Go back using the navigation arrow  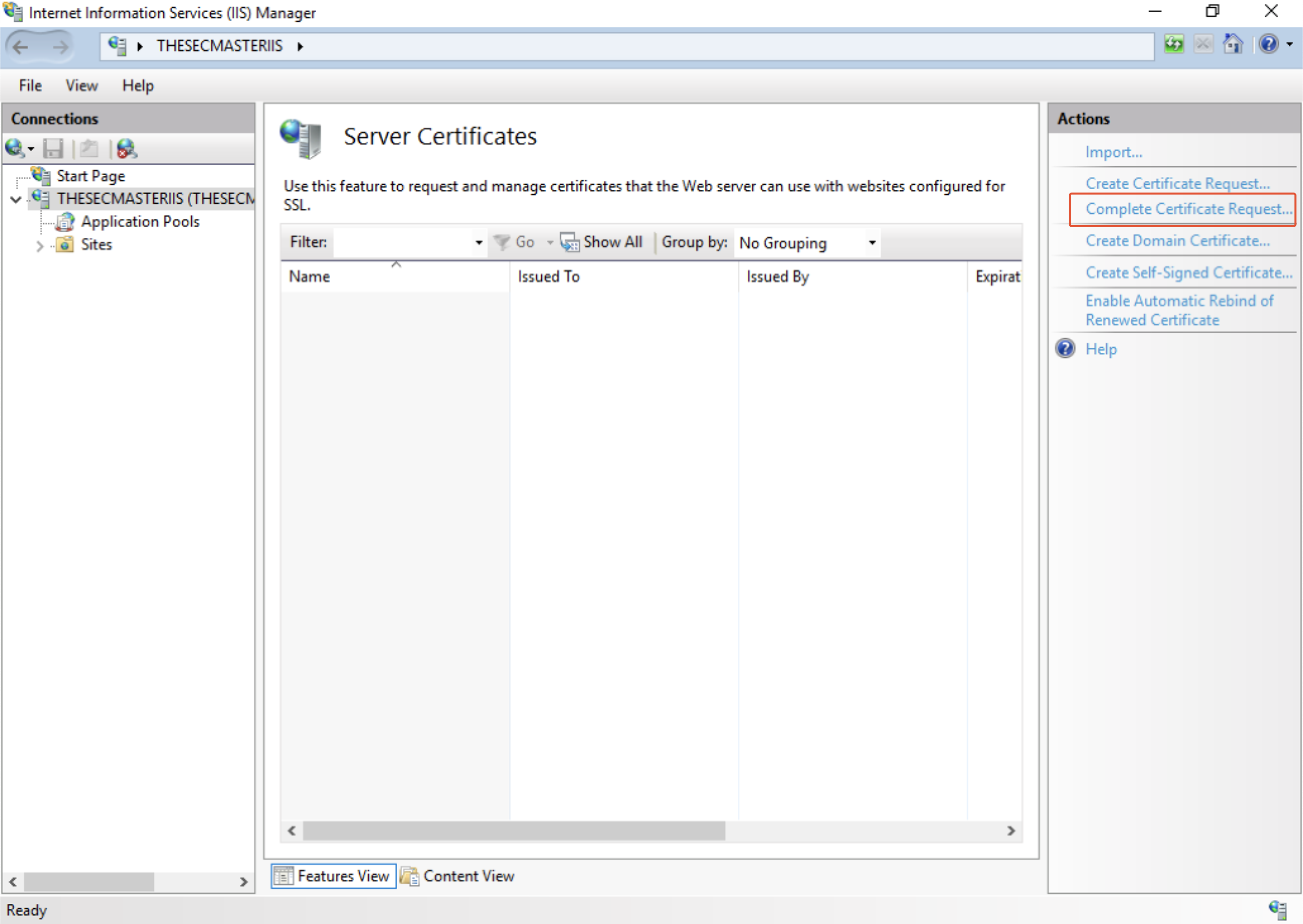click(x=21, y=47)
